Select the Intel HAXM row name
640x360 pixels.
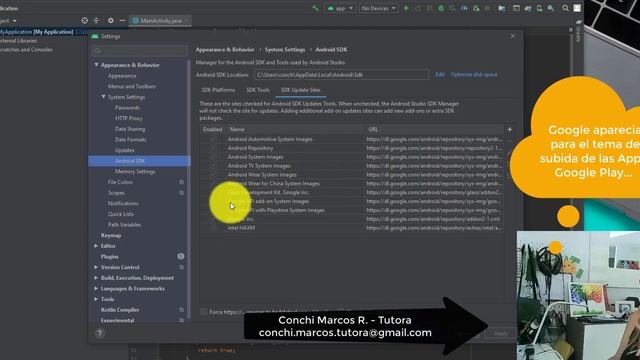coord(241,228)
